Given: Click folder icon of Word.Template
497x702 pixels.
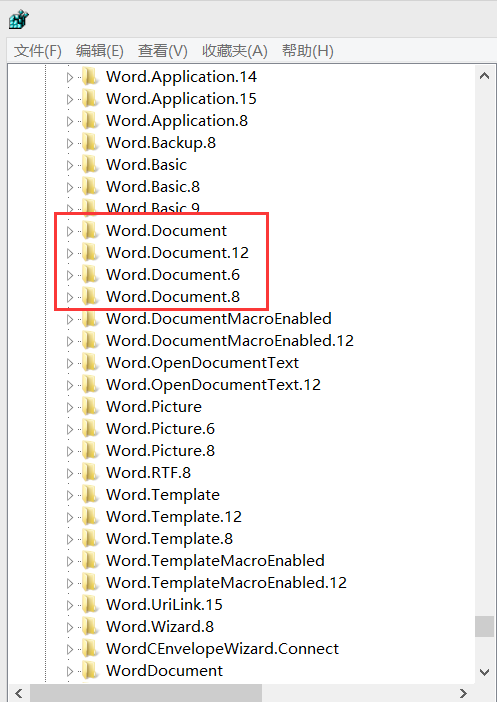Looking at the screenshot, I should coord(90,494).
